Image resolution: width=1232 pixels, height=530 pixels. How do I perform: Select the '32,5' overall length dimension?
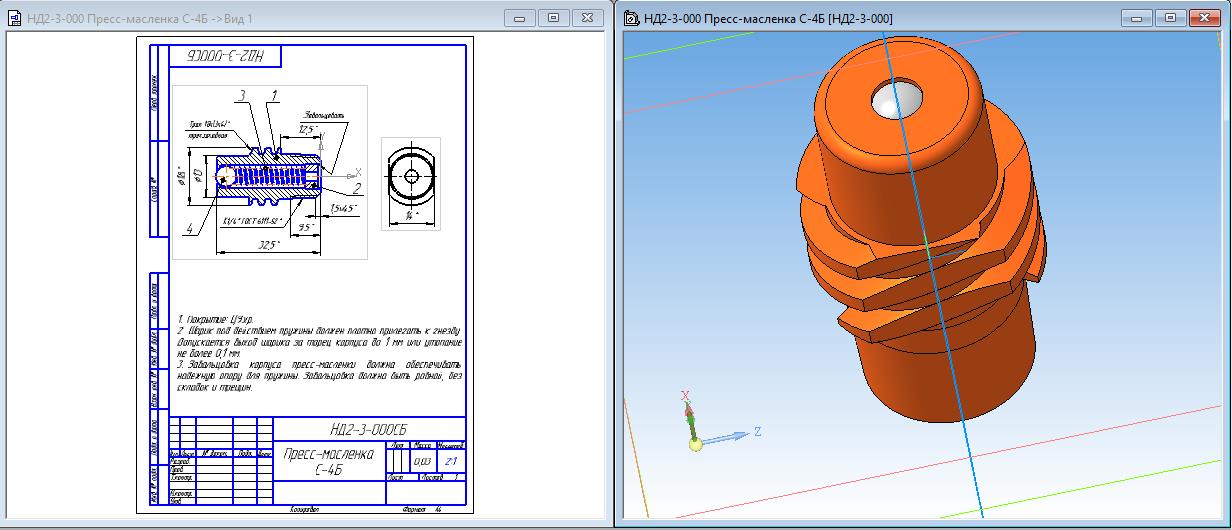coord(268,245)
